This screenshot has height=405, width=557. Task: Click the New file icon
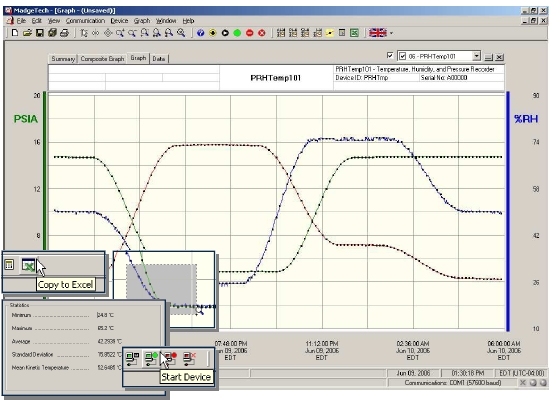point(15,33)
